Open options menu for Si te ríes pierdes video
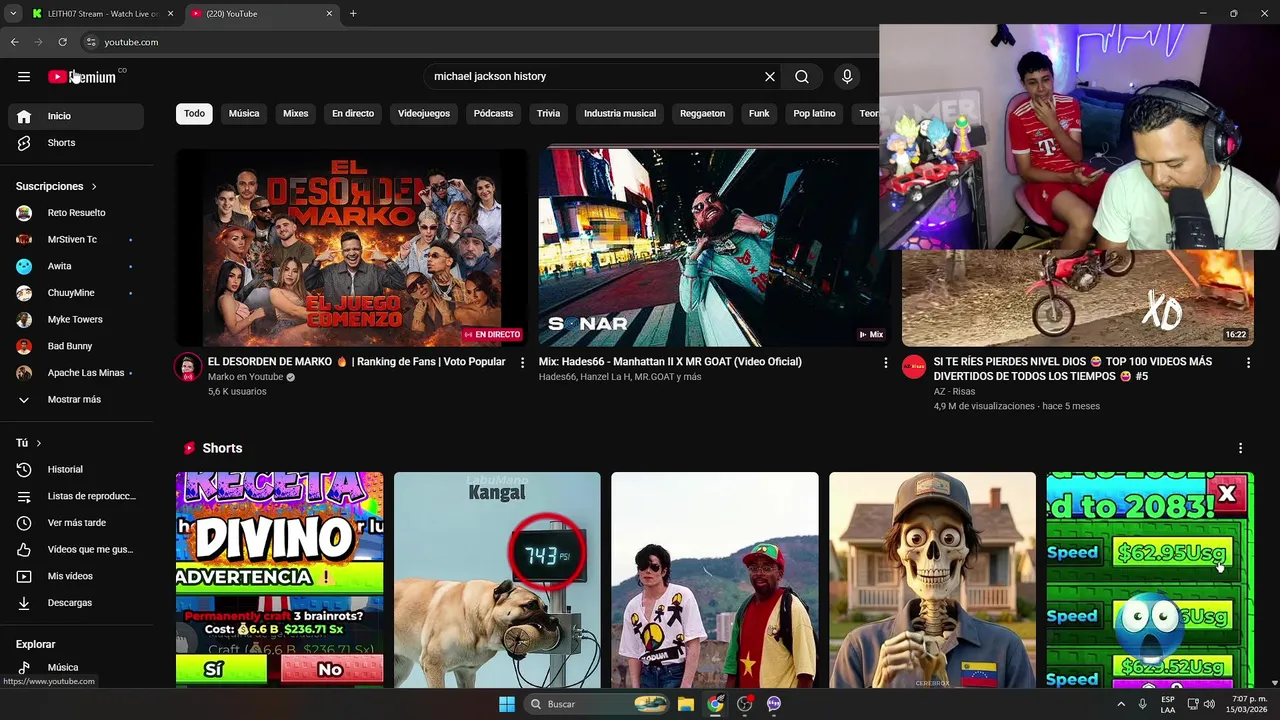 click(1248, 363)
